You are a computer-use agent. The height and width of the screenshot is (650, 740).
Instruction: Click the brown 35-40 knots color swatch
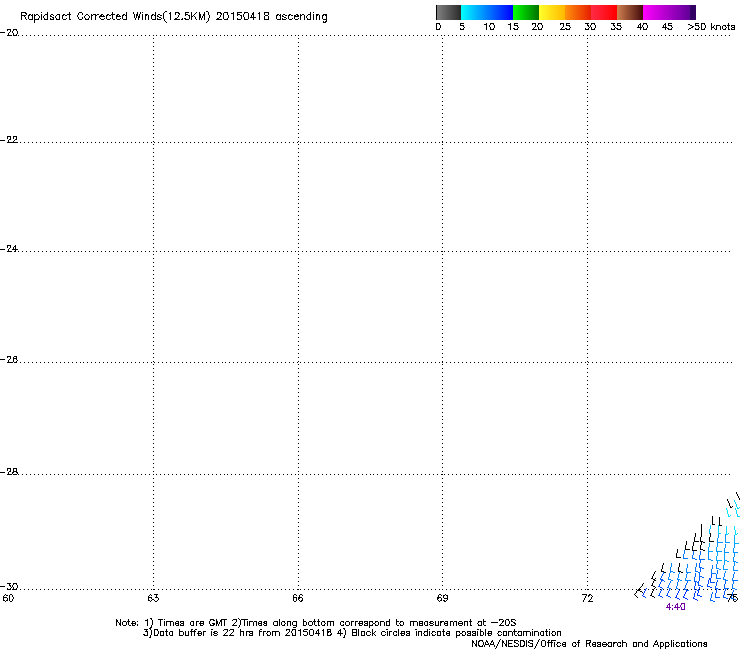click(630, 12)
